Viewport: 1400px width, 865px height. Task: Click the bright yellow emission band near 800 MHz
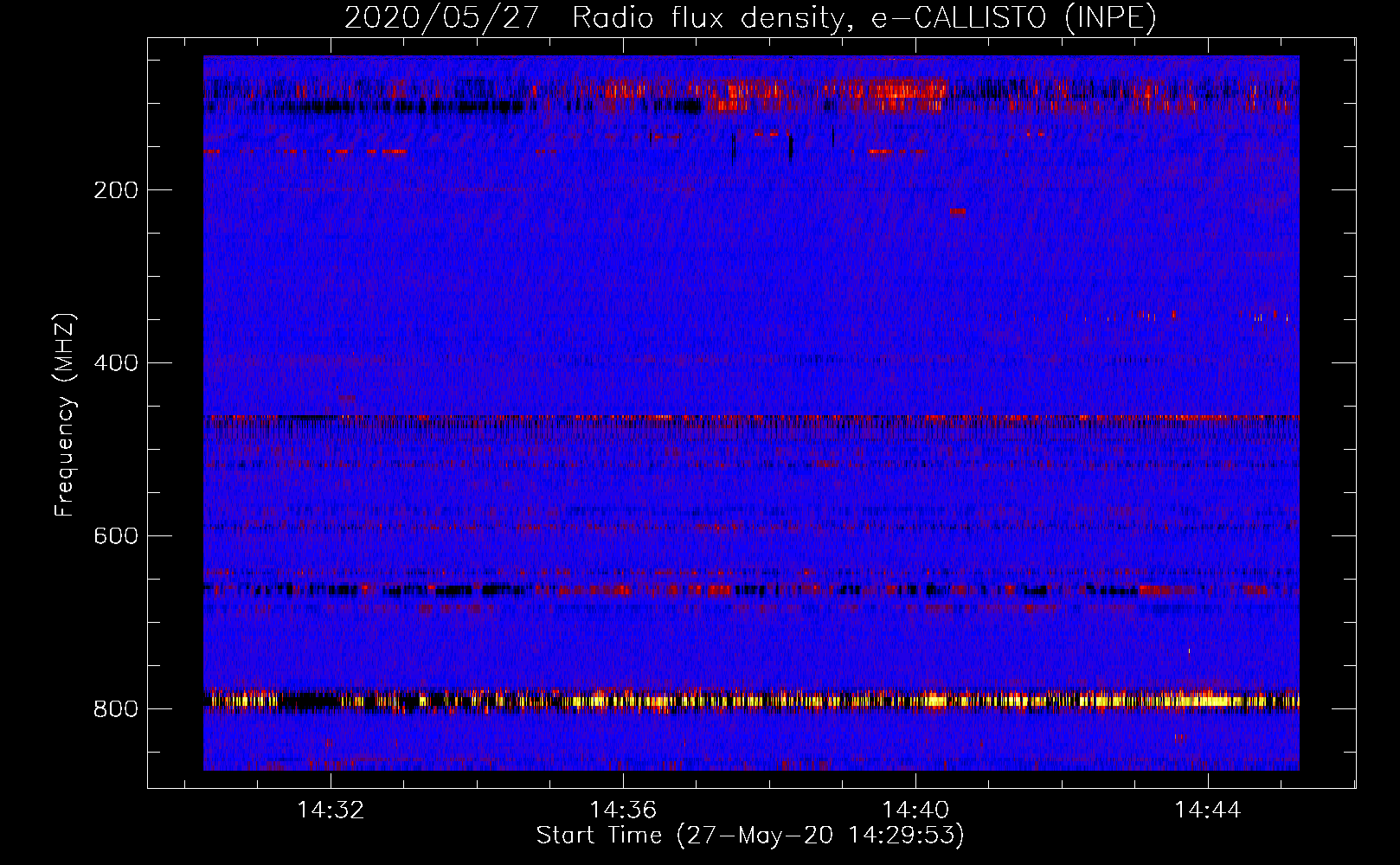click(751, 701)
